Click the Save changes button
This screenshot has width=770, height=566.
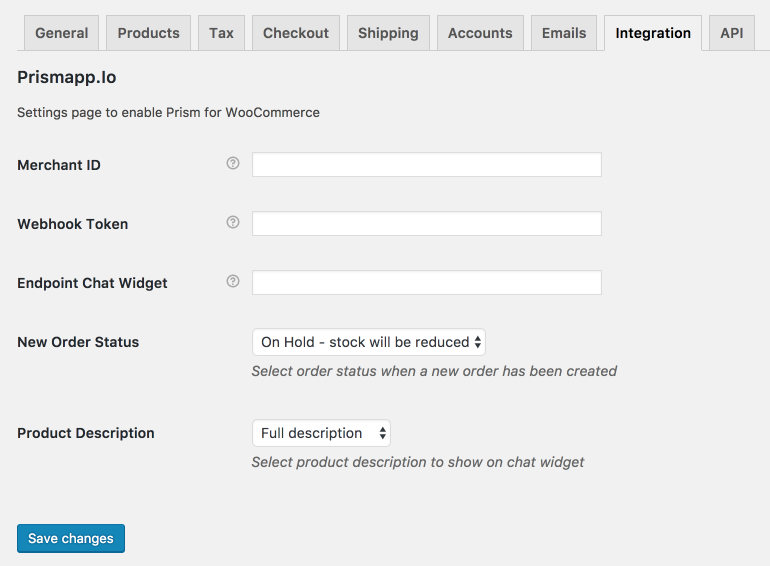[71, 539]
